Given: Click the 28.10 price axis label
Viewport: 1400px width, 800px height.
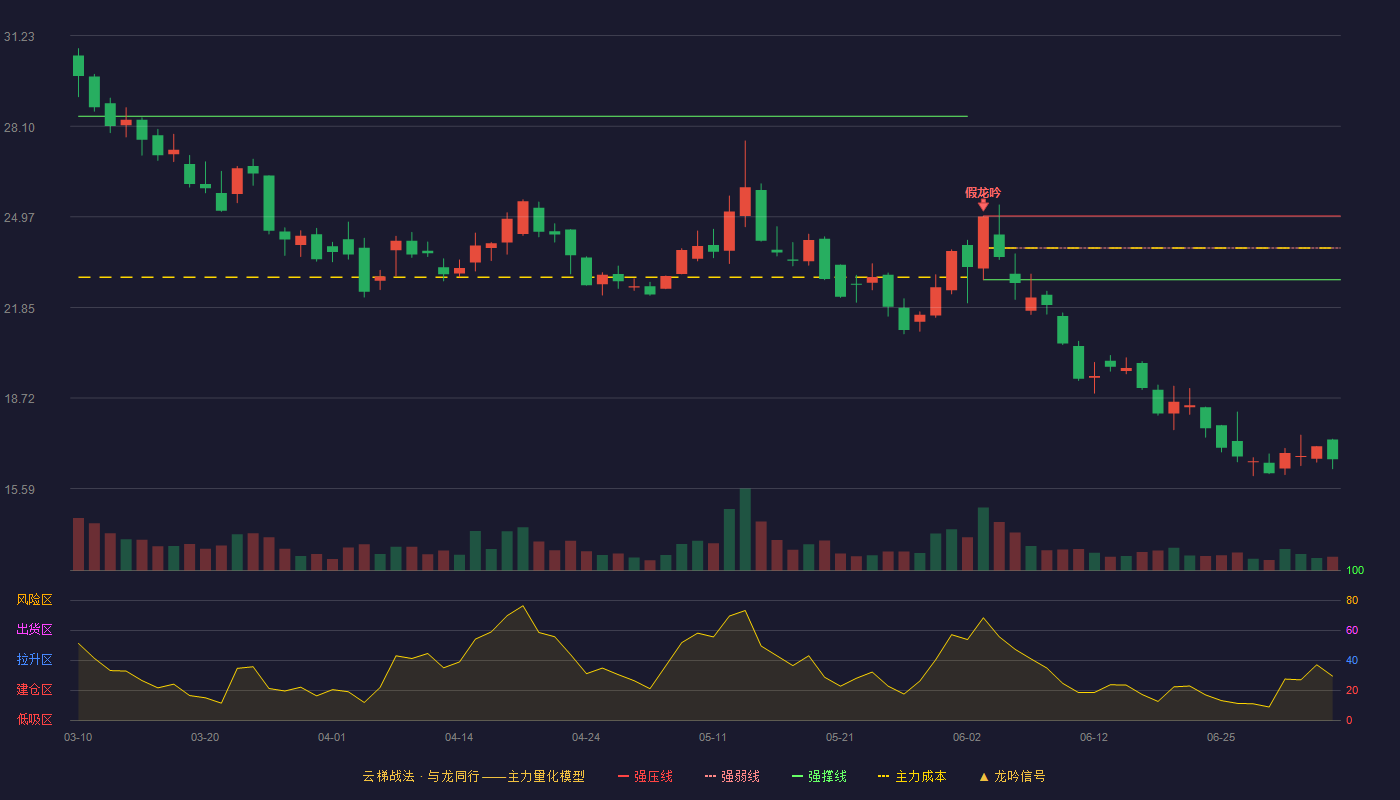Looking at the screenshot, I should tap(19, 127).
